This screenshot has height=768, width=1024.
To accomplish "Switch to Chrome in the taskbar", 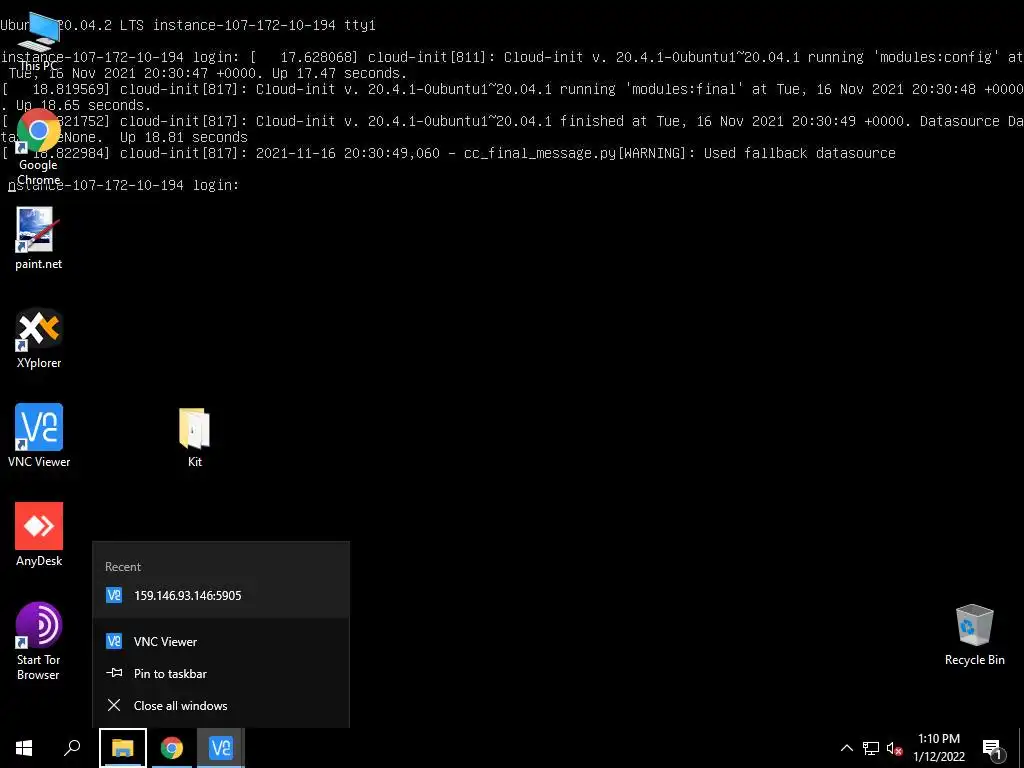I will (x=171, y=748).
